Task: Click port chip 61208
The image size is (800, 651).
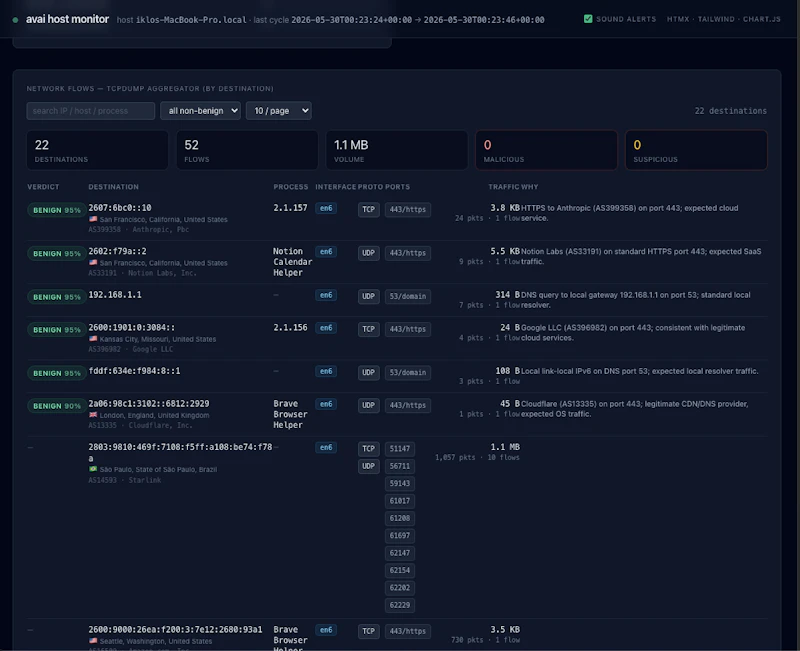Action: pos(399,518)
